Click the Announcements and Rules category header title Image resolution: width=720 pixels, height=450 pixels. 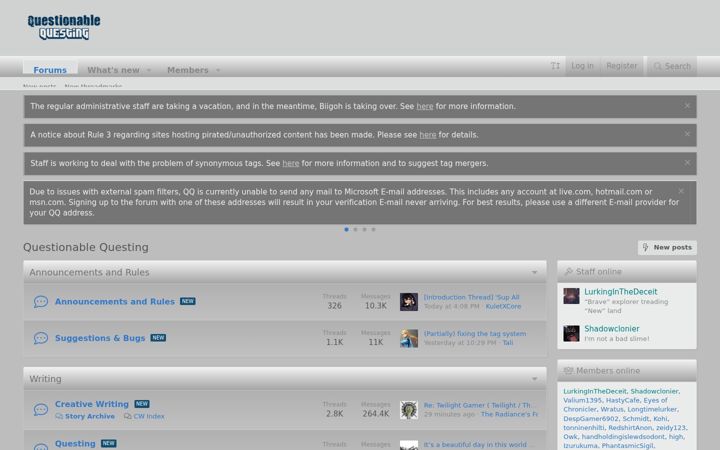pyautogui.click(x=89, y=272)
